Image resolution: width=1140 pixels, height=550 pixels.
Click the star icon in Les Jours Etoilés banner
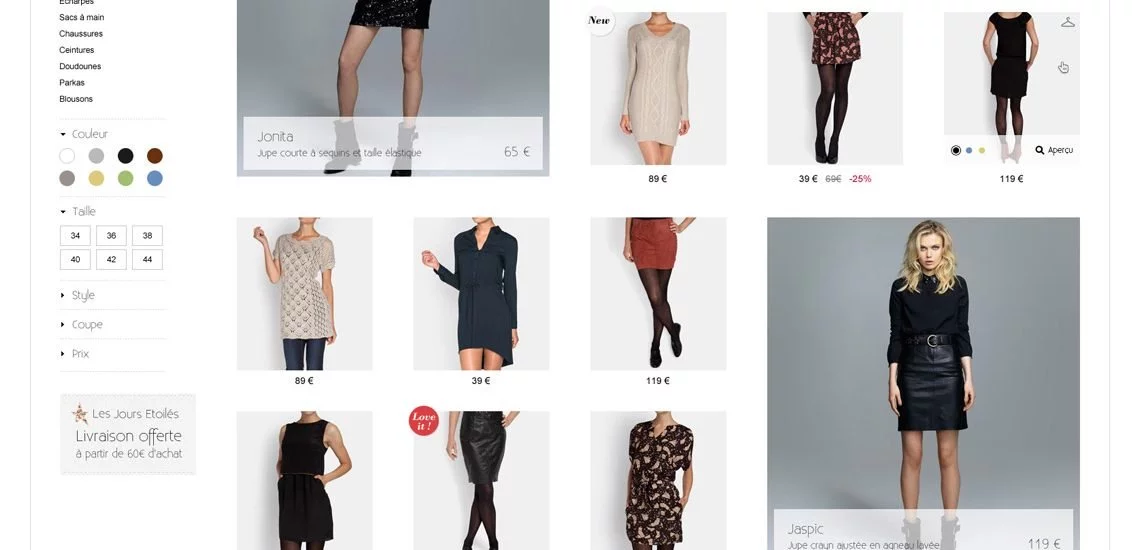(x=79, y=414)
